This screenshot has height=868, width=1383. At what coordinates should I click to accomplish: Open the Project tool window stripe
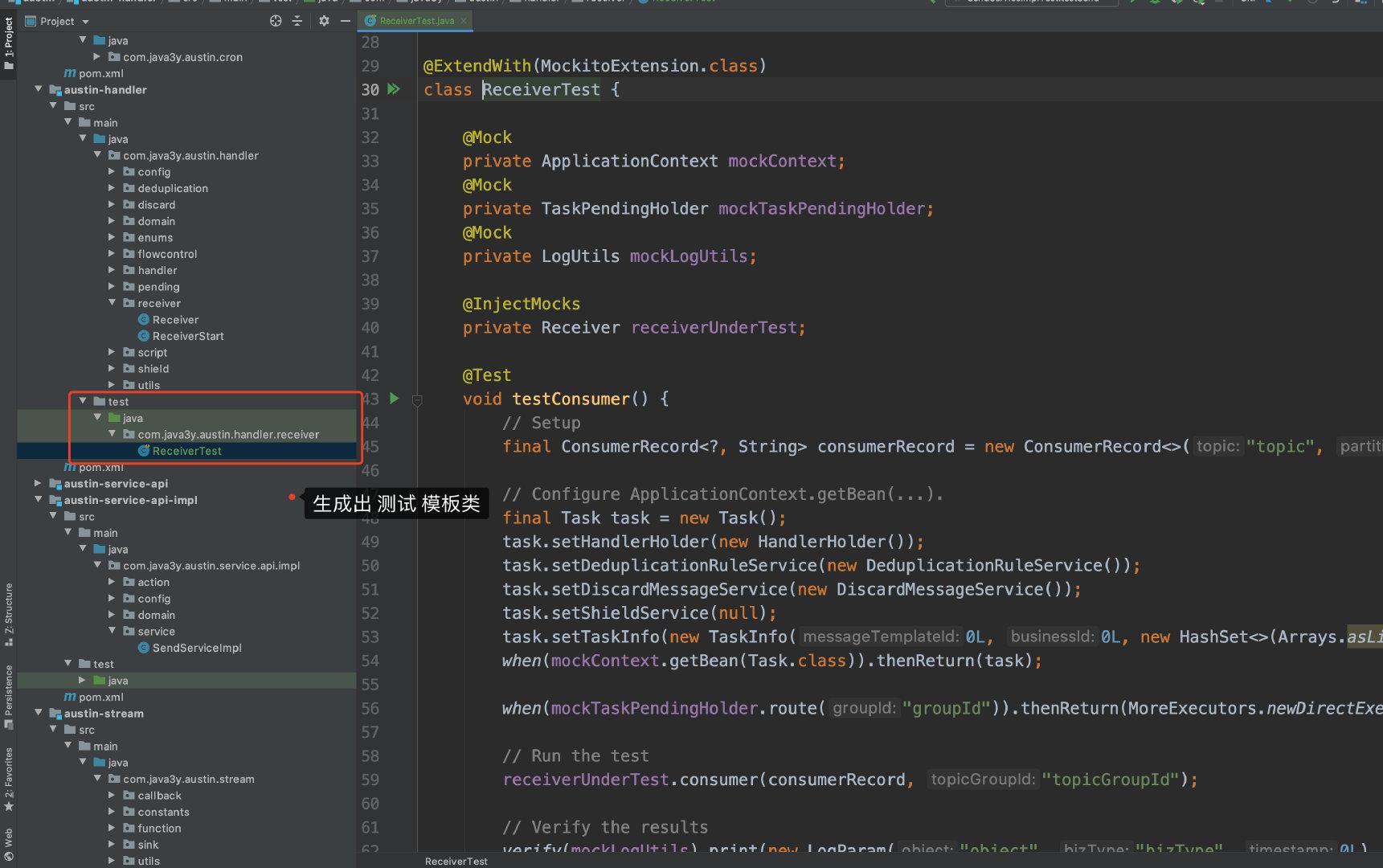[x=8, y=42]
